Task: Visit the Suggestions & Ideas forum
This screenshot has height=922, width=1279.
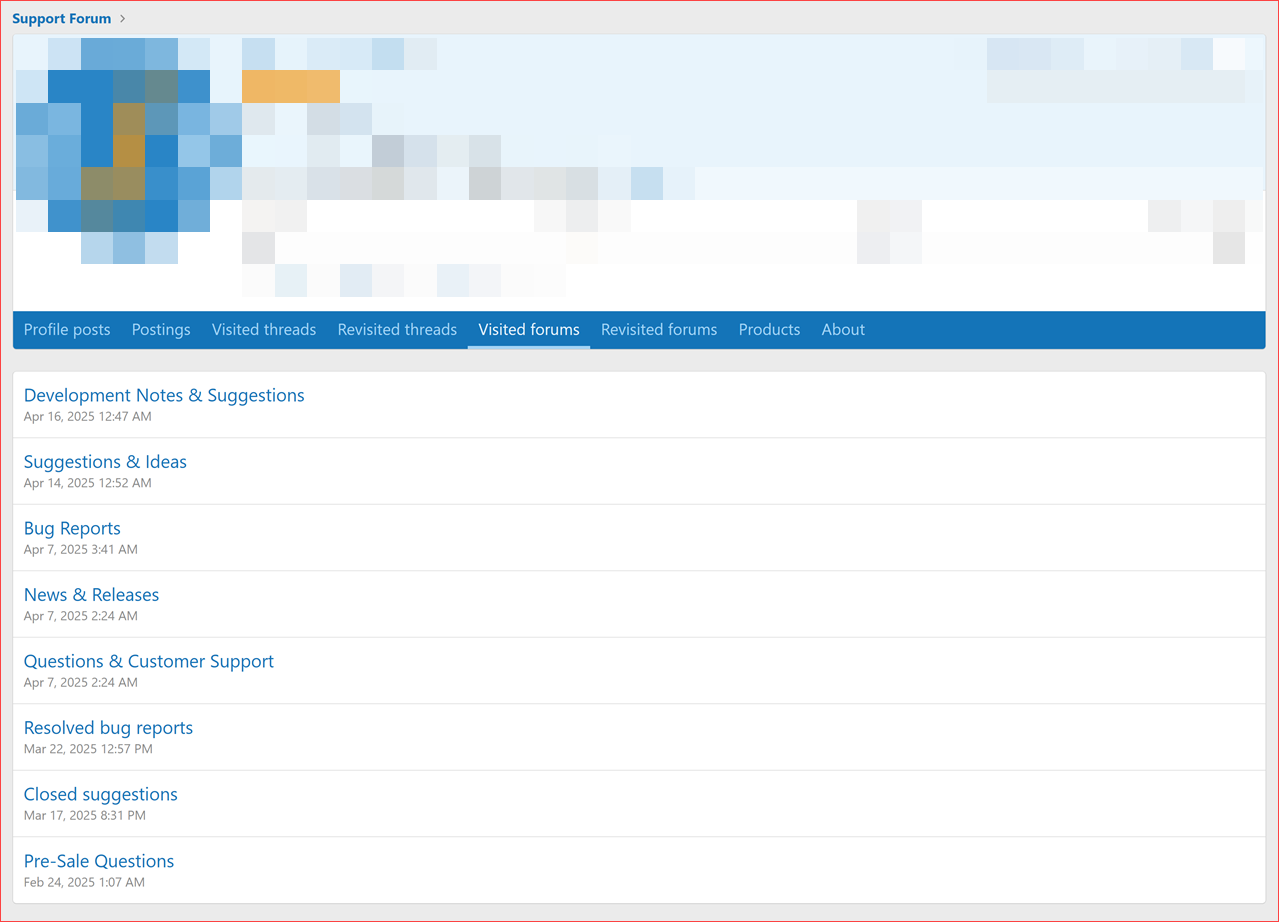Action: (104, 462)
